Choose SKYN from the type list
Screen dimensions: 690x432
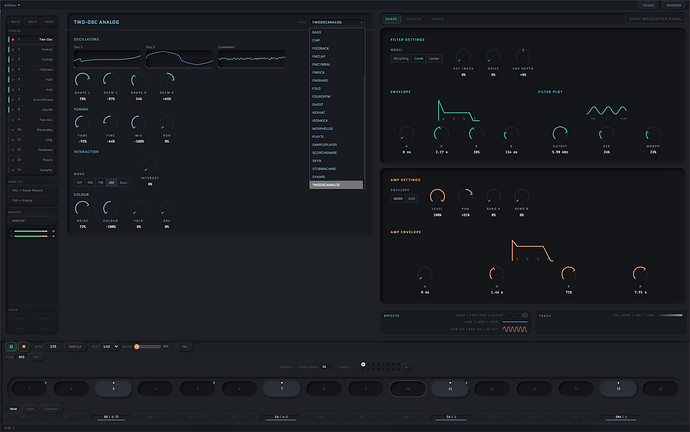point(336,161)
